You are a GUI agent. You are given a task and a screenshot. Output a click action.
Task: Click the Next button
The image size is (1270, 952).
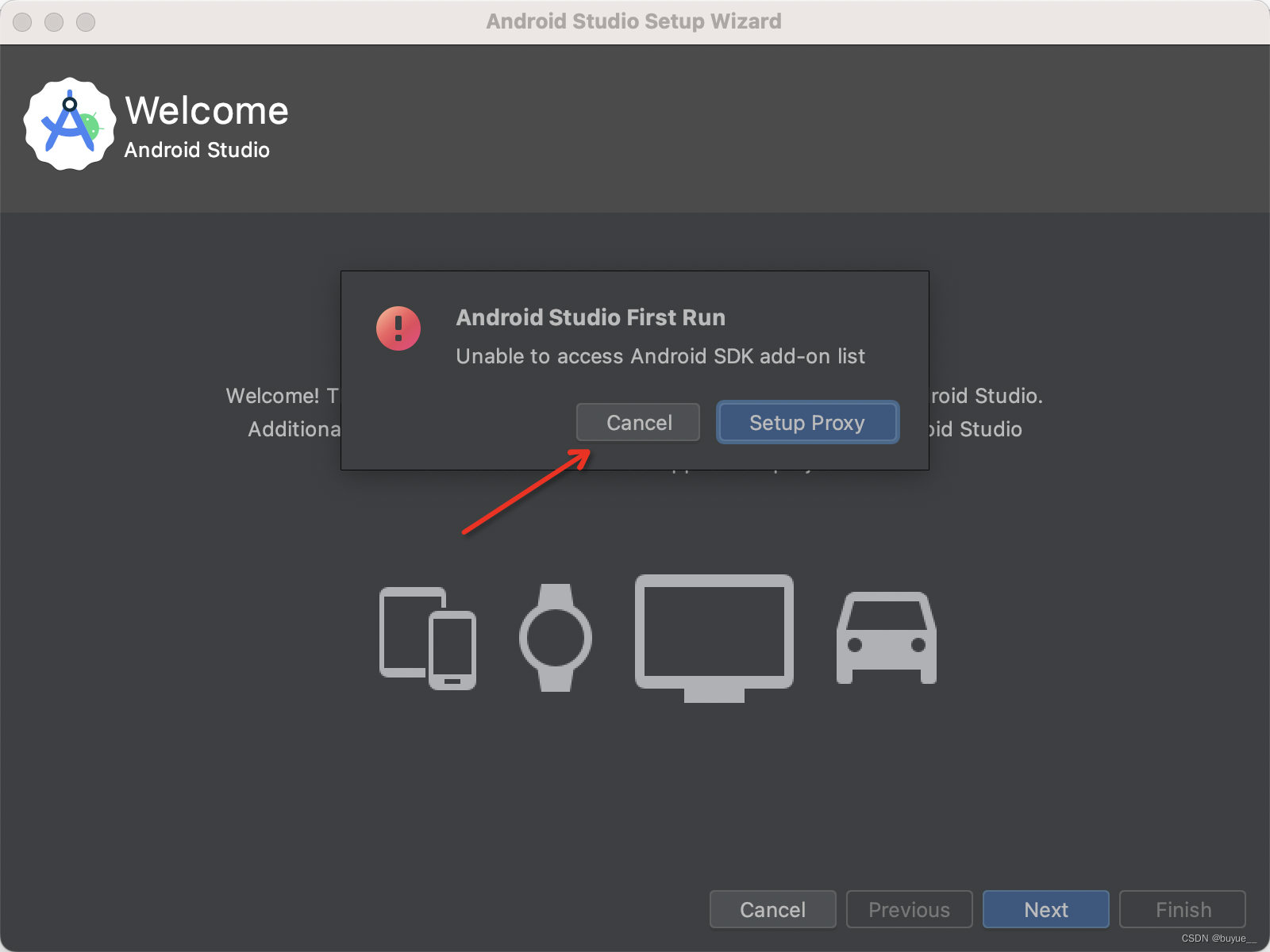tap(1045, 909)
